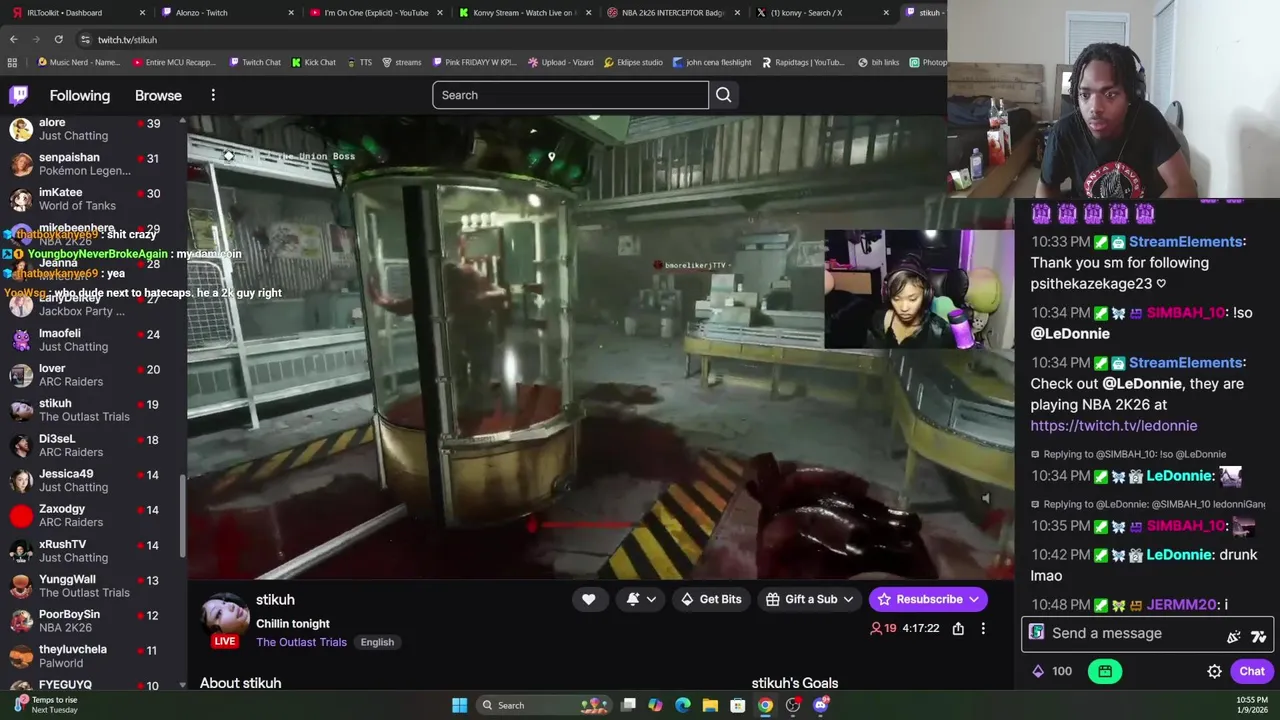
Task: Open the Windows Start menu
Action: 459,705
